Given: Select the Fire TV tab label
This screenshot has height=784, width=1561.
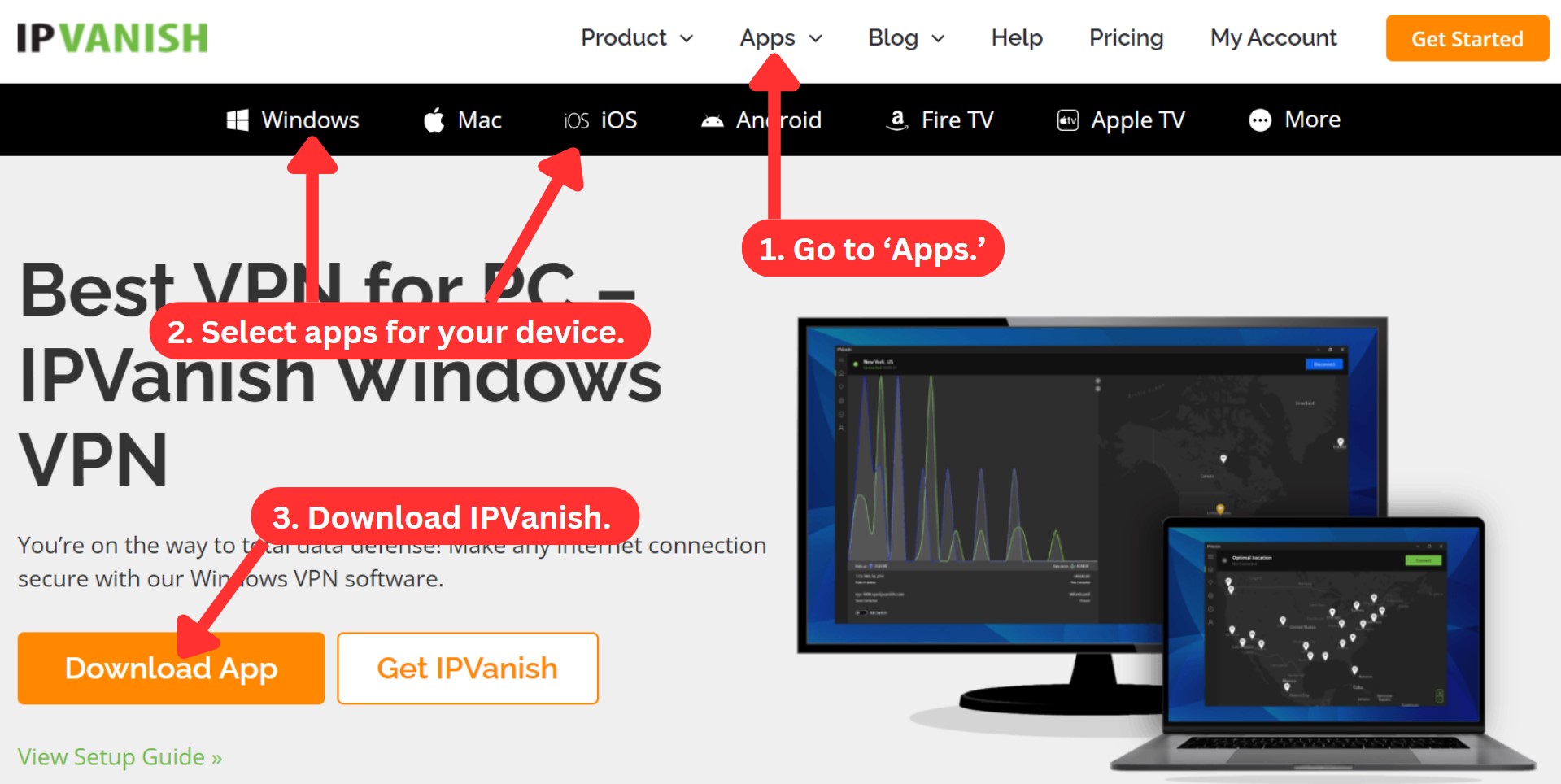Looking at the screenshot, I should (x=957, y=120).
